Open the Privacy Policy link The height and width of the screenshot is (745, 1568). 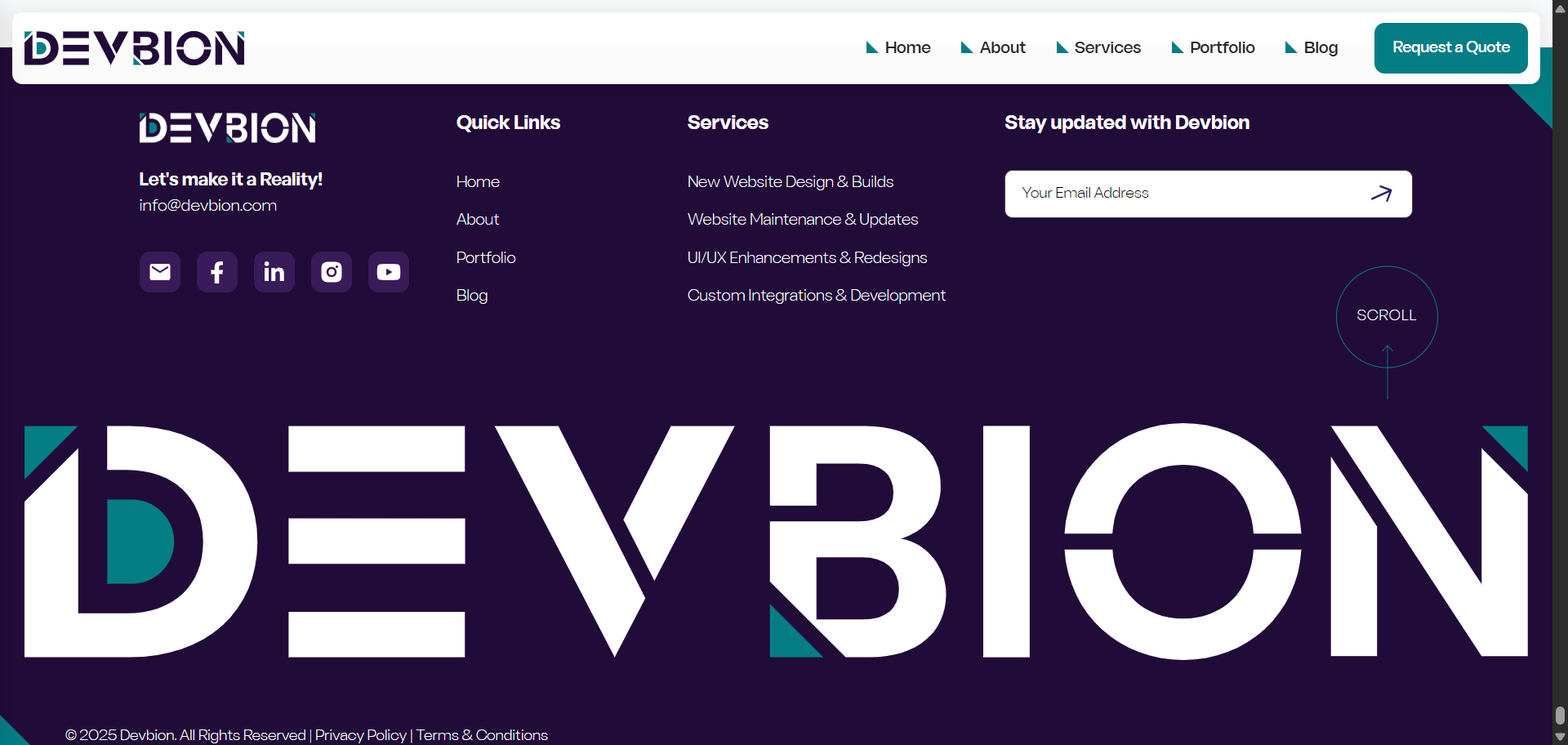pyautogui.click(x=360, y=734)
